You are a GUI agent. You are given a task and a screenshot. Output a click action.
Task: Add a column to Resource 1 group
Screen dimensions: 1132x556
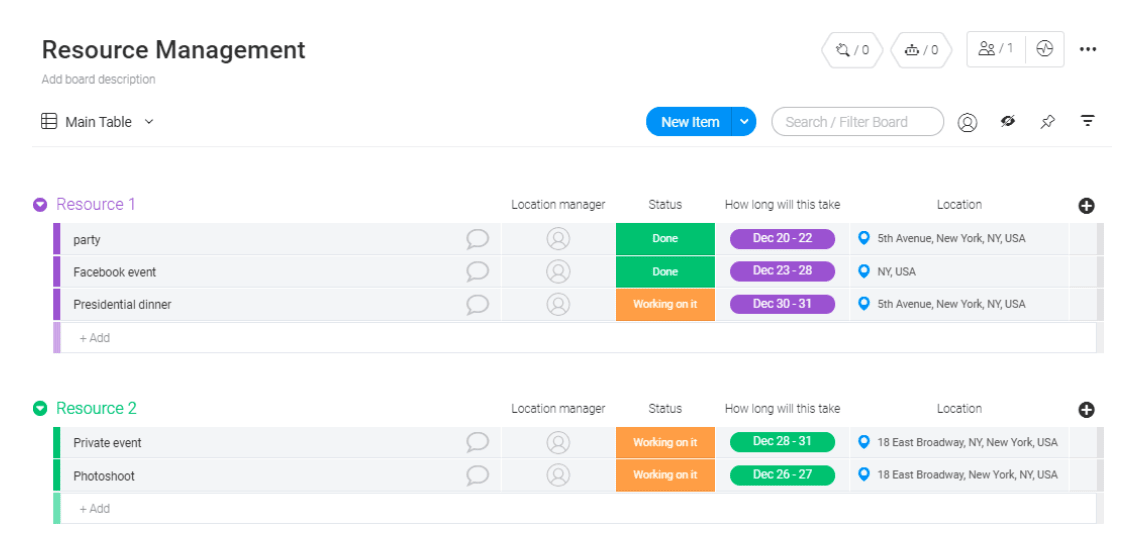[1087, 206]
